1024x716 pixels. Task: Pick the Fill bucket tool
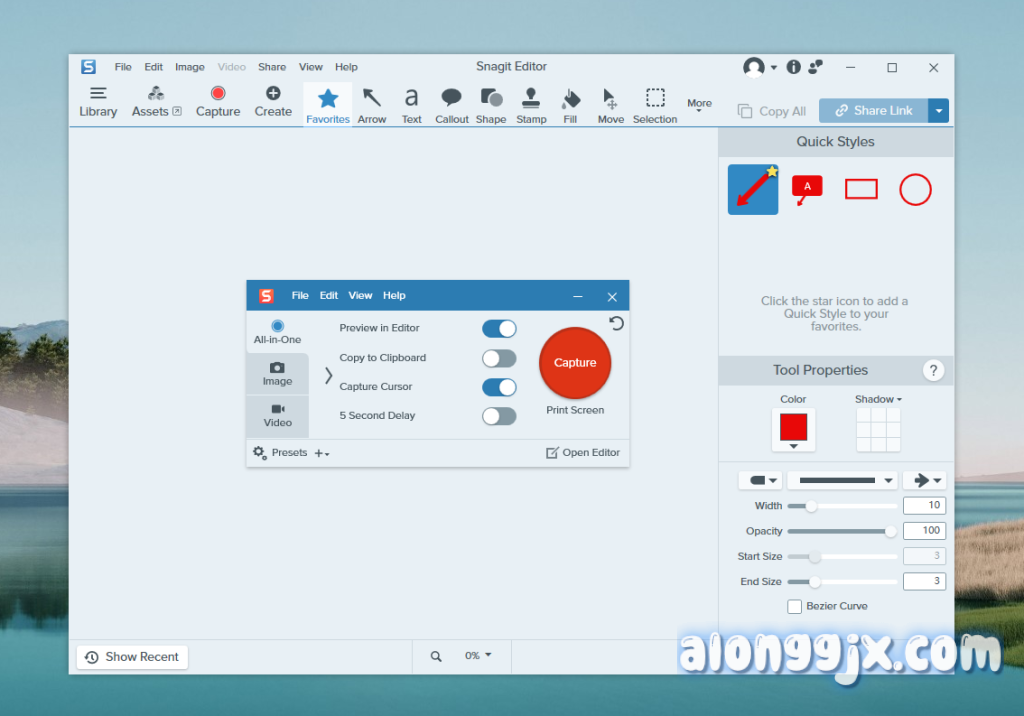pos(570,104)
